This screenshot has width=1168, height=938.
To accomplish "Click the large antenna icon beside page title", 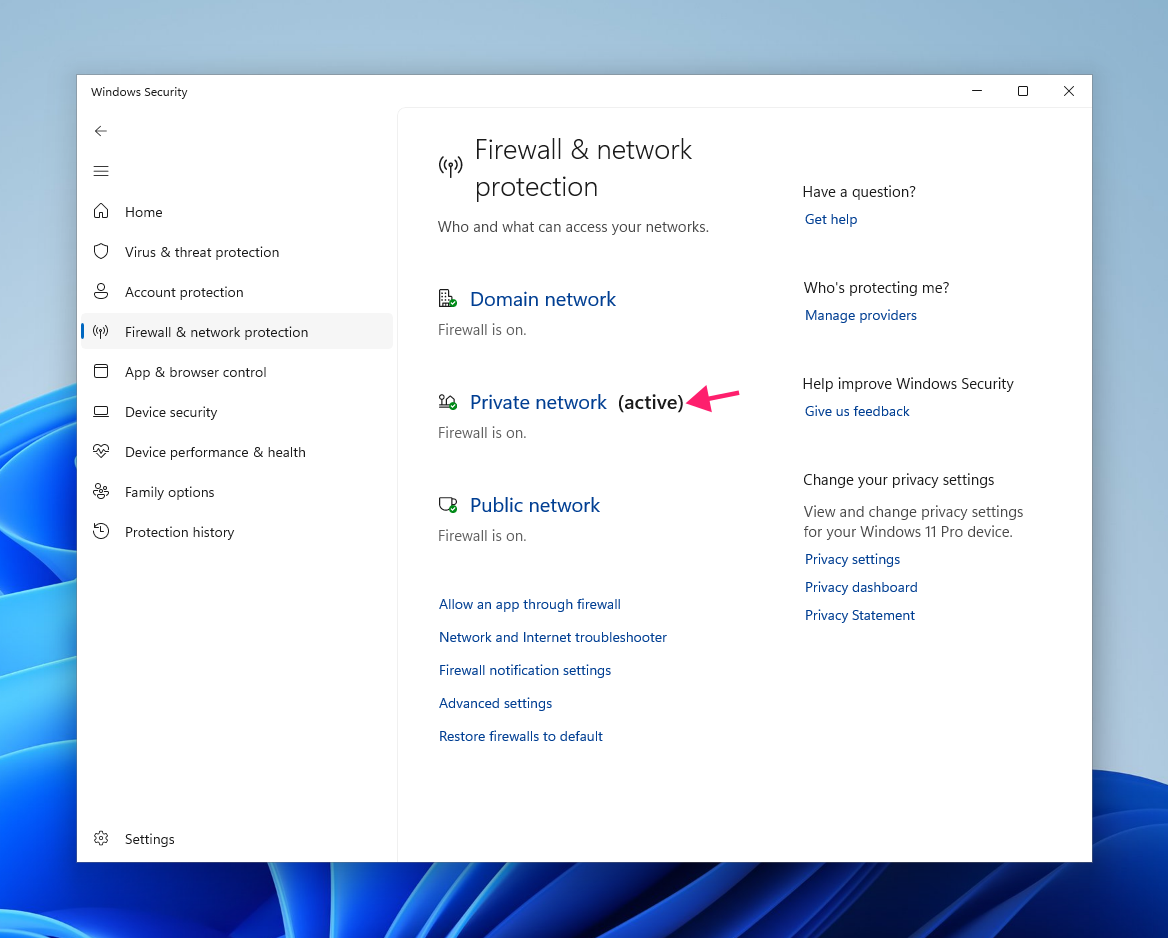I will [450, 166].
